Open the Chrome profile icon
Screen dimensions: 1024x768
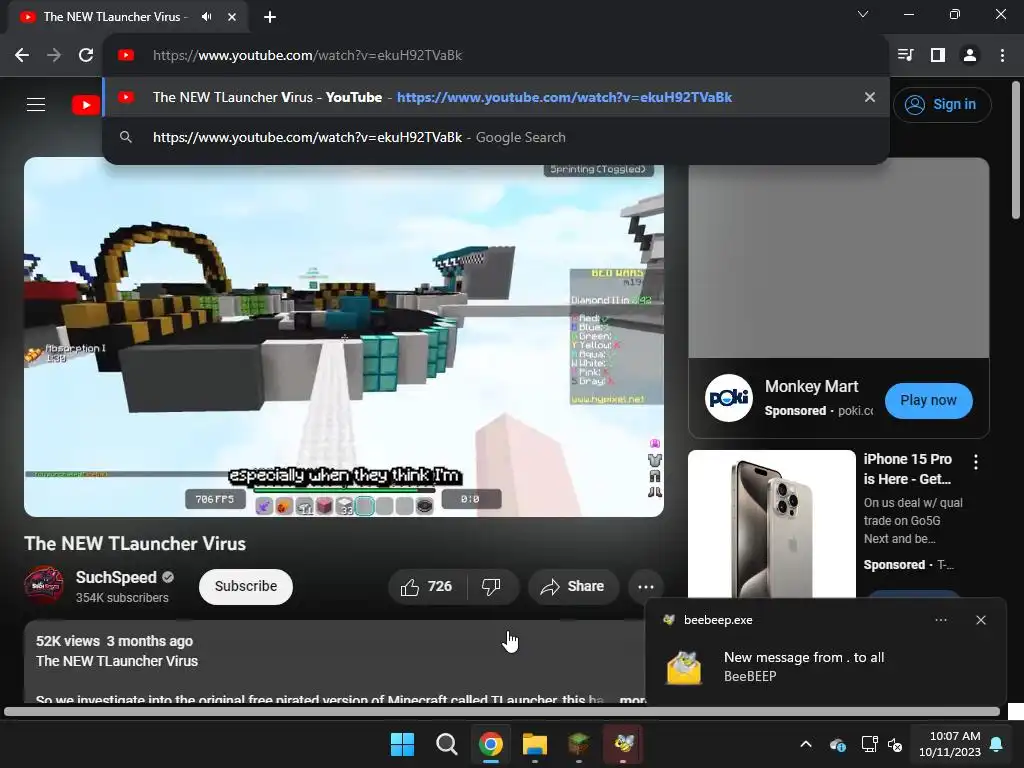coord(970,56)
